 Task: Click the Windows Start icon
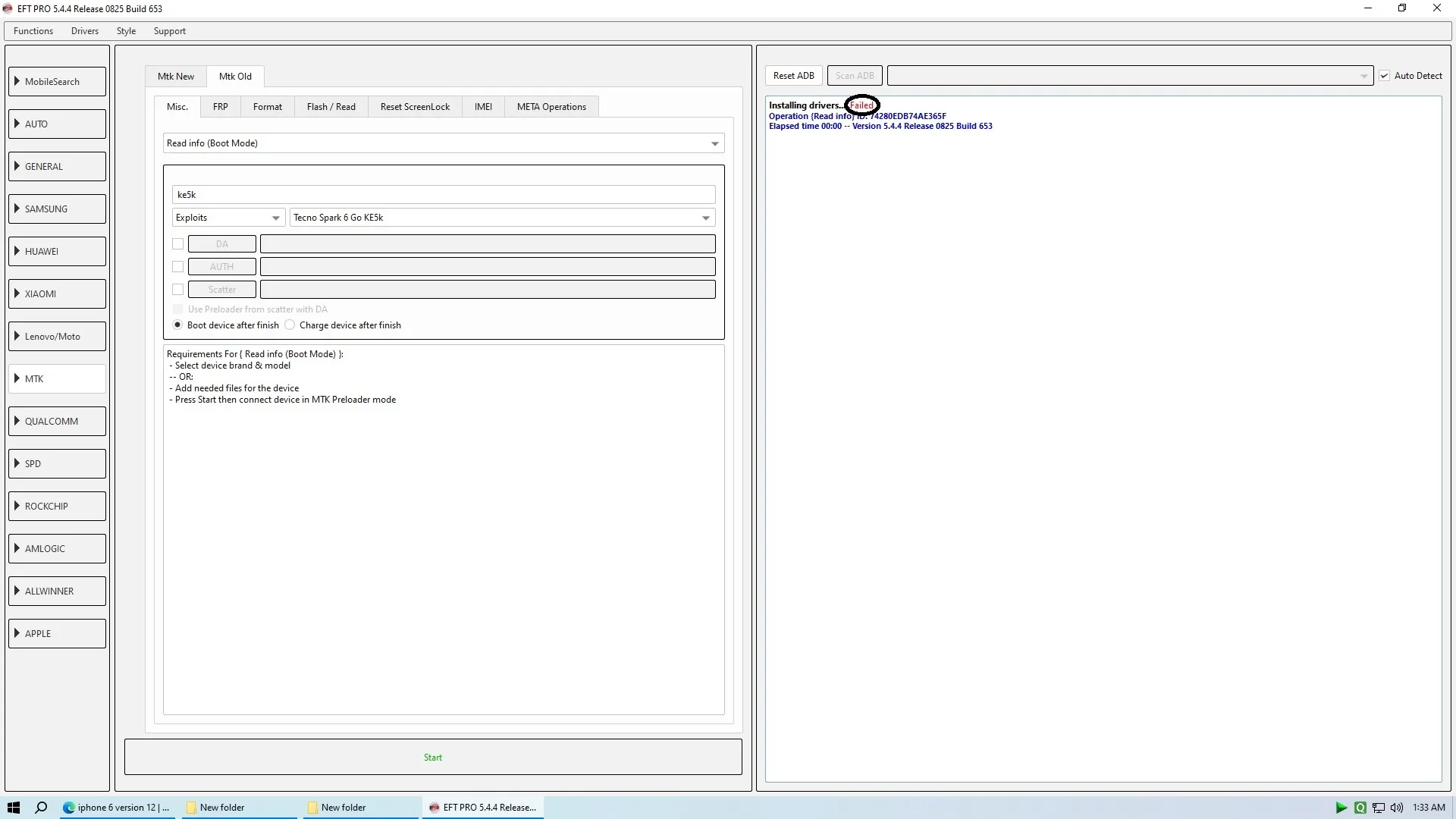coord(13,808)
